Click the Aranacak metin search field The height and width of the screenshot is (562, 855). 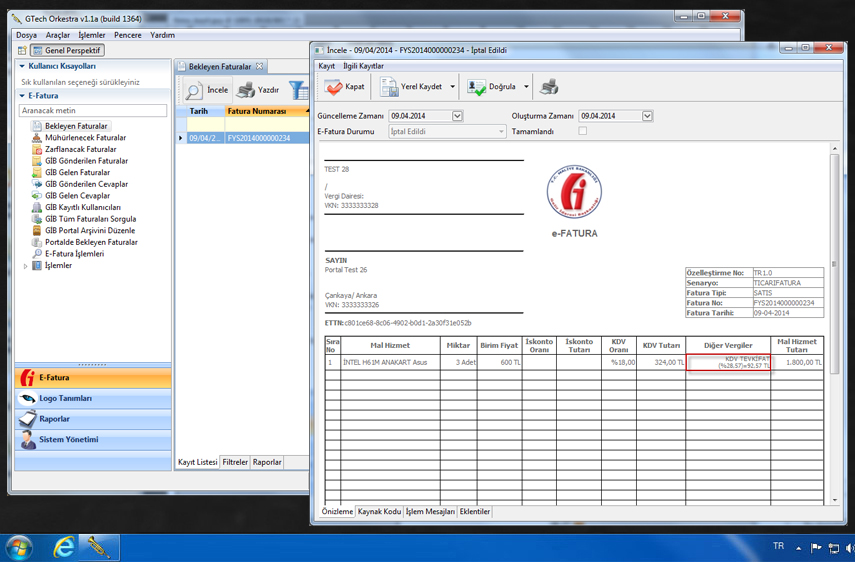click(93, 111)
